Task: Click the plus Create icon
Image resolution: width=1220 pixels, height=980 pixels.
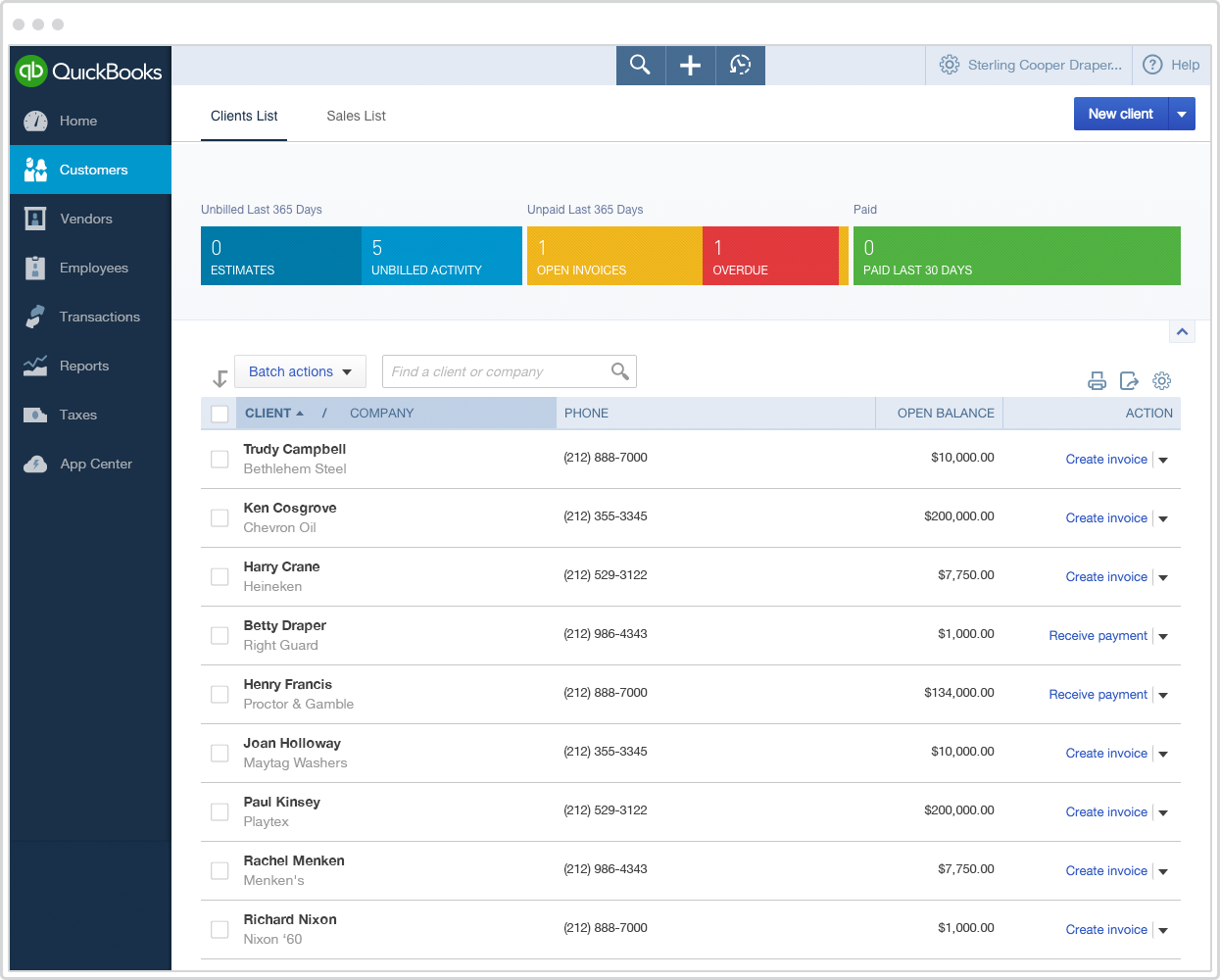Action: click(x=691, y=65)
